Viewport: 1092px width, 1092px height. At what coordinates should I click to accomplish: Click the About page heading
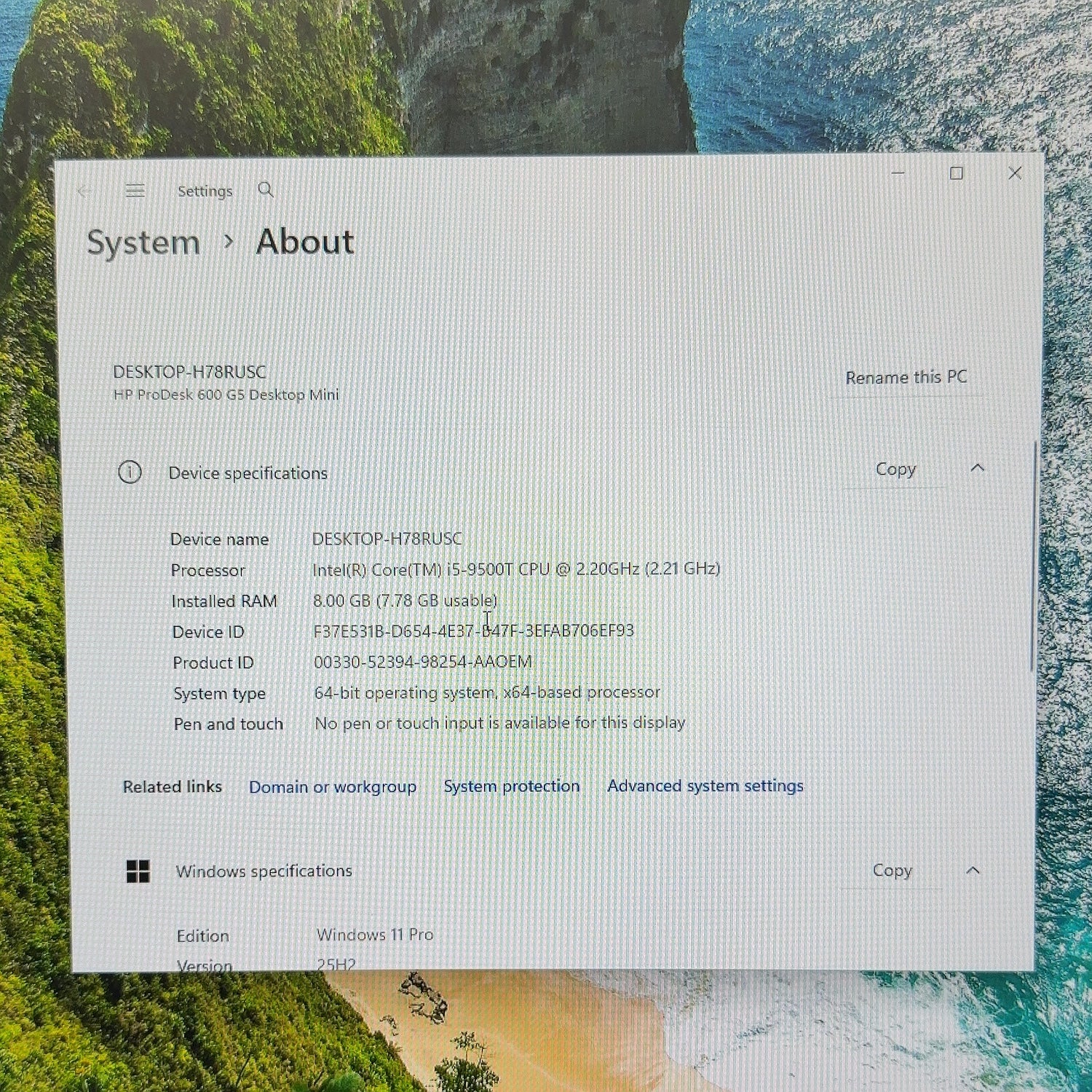pos(305,242)
